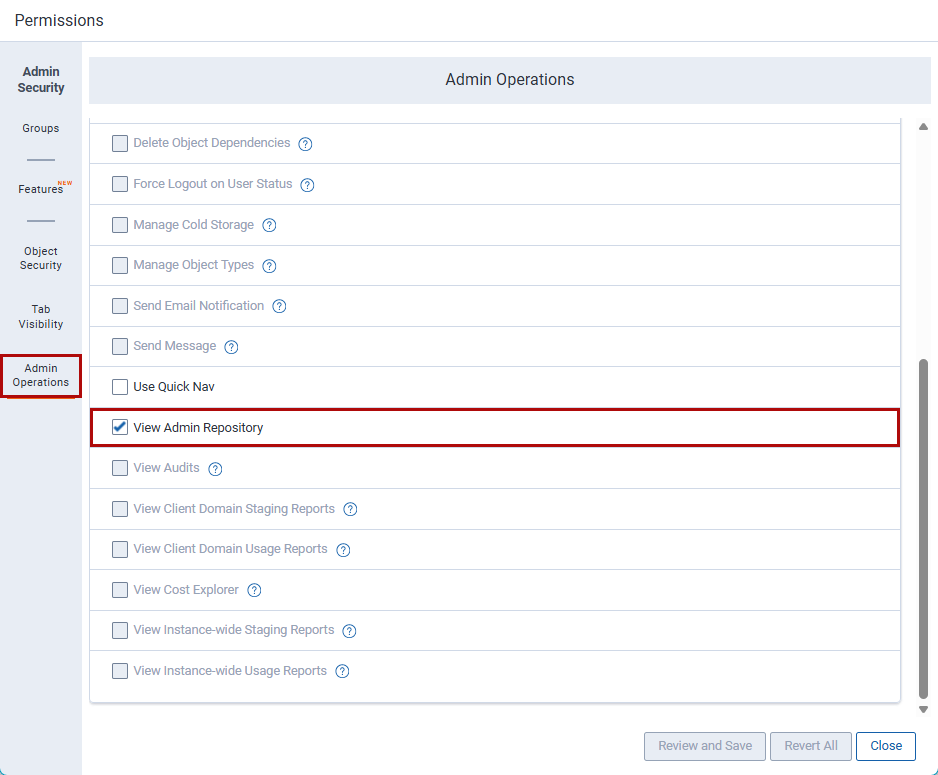Click the Admin Security heading

click(41, 80)
